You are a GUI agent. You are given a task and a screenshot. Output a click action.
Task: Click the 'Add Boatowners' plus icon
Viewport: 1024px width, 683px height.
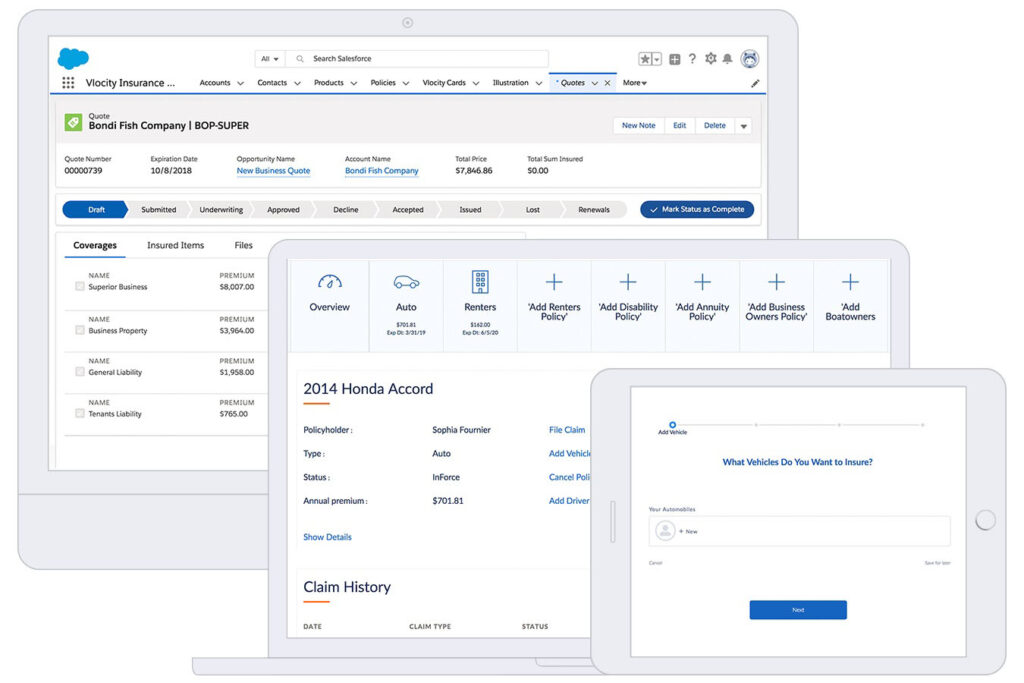point(850,279)
